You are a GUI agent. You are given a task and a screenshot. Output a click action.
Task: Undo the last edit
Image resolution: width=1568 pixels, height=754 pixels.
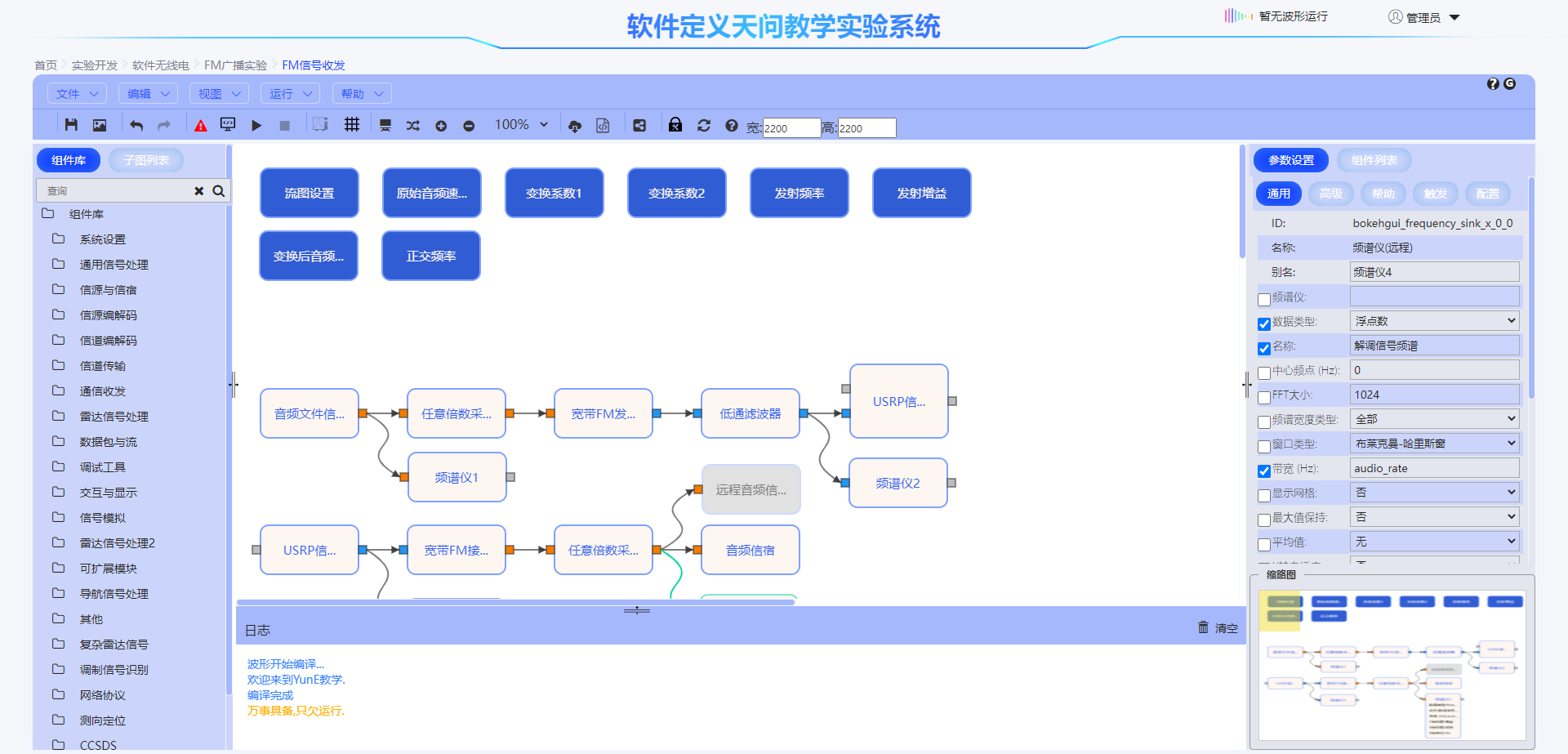click(136, 125)
